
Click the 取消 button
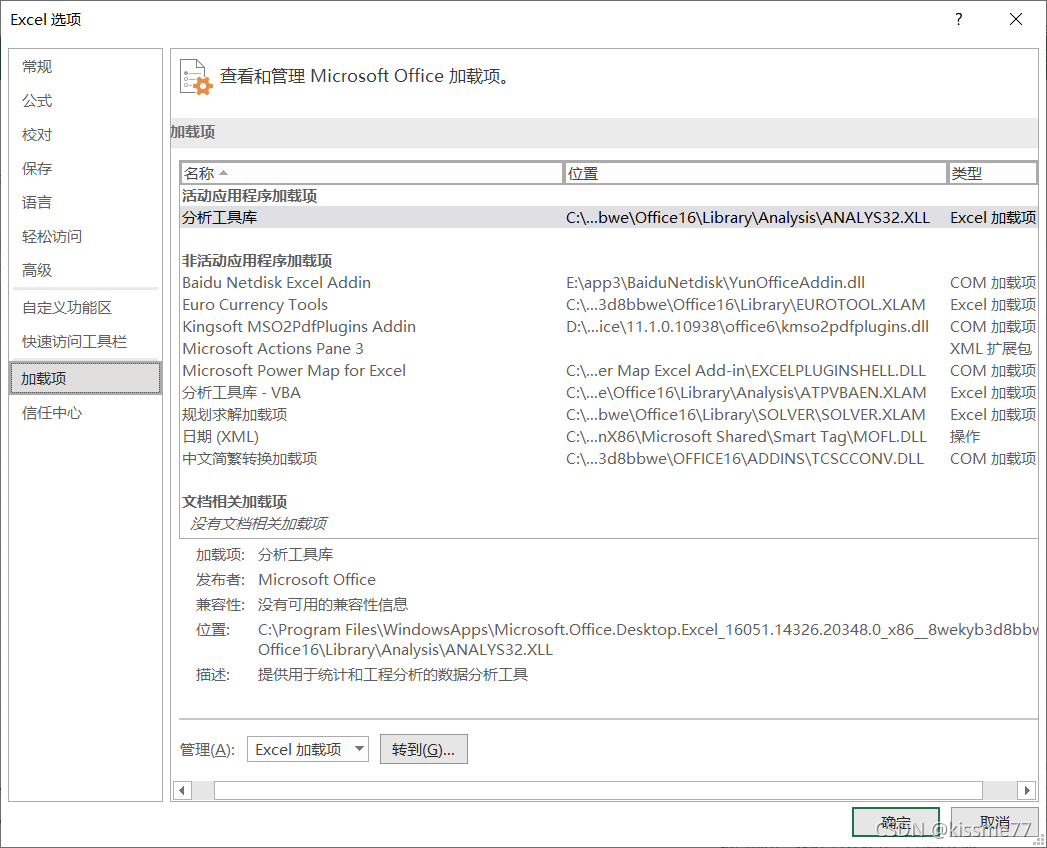994,822
